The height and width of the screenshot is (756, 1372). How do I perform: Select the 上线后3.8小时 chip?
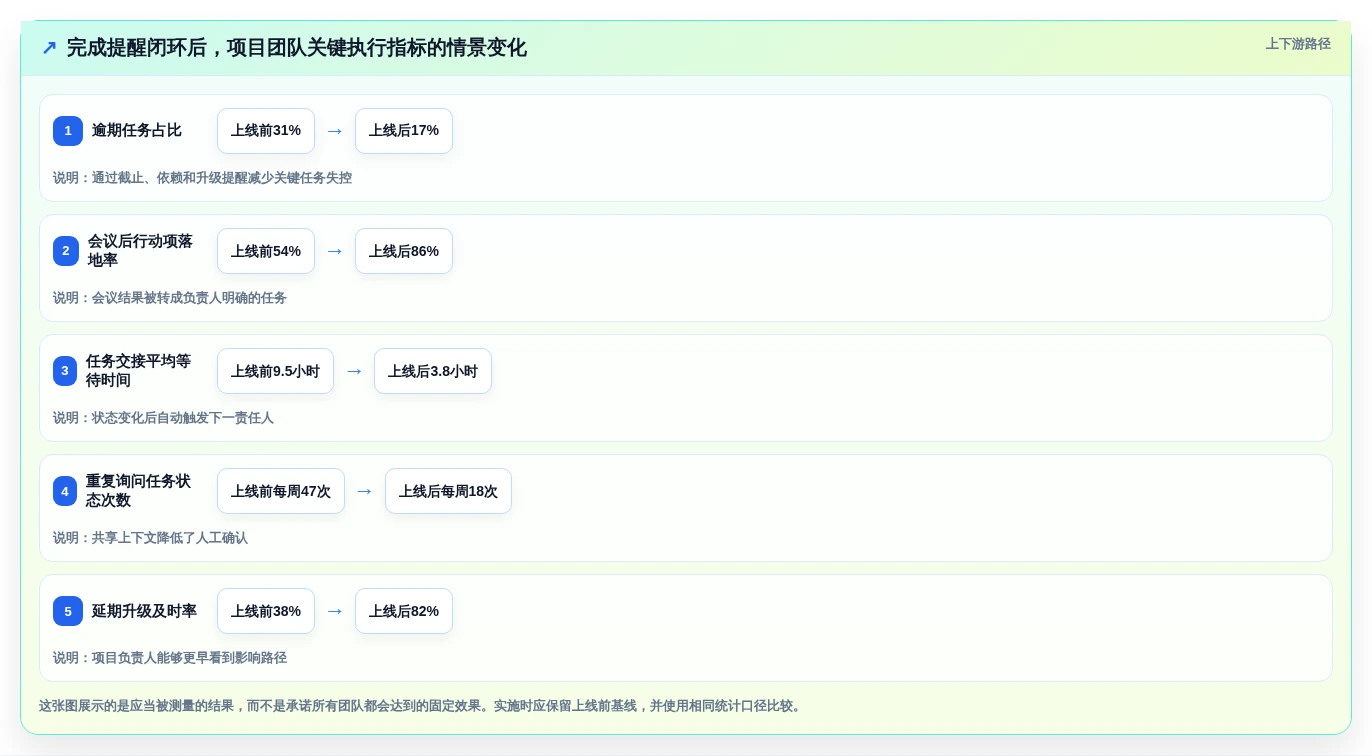[x=433, y=371]
